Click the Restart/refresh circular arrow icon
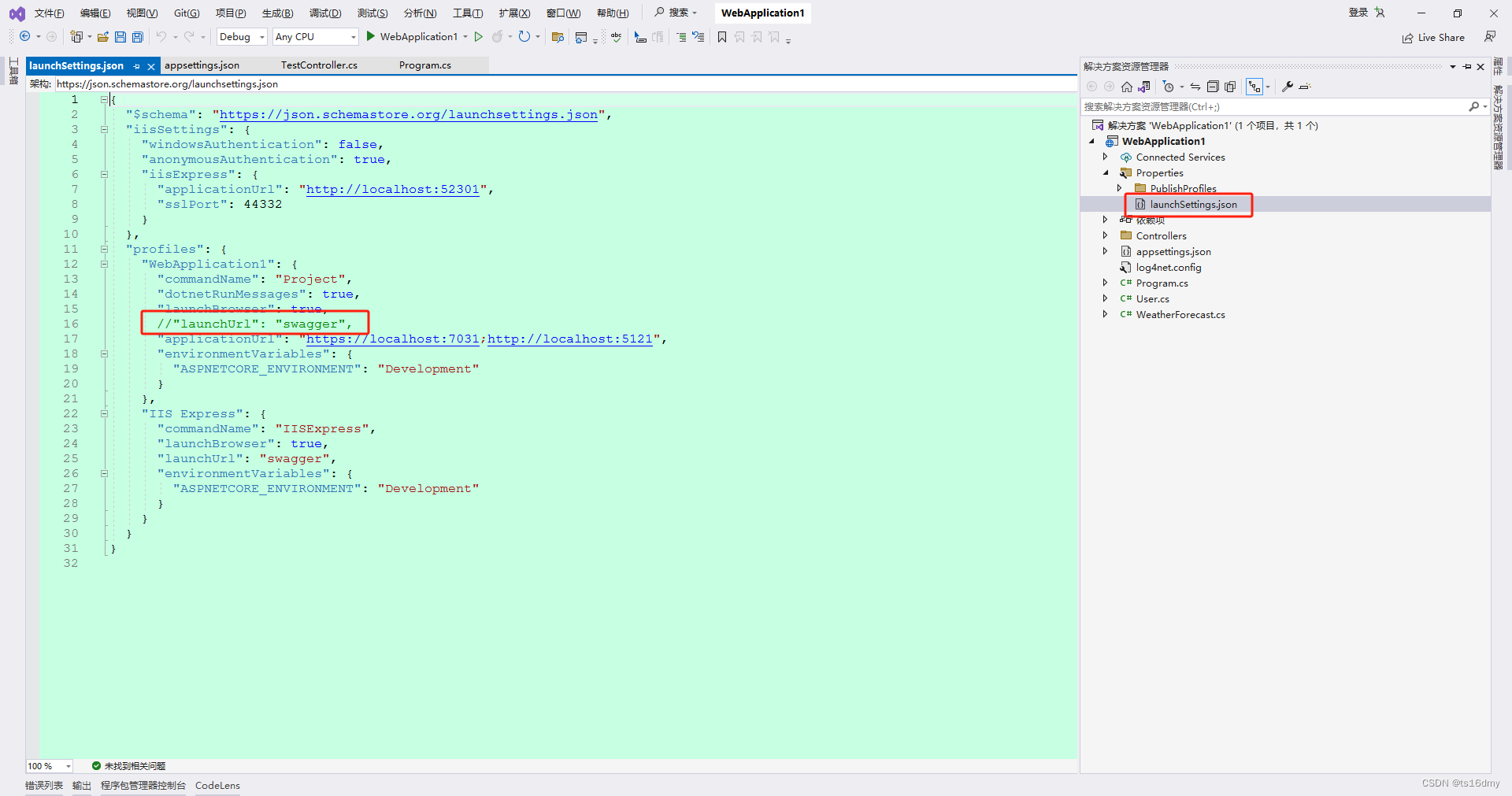1512x796 pixels. pos(524,37)
